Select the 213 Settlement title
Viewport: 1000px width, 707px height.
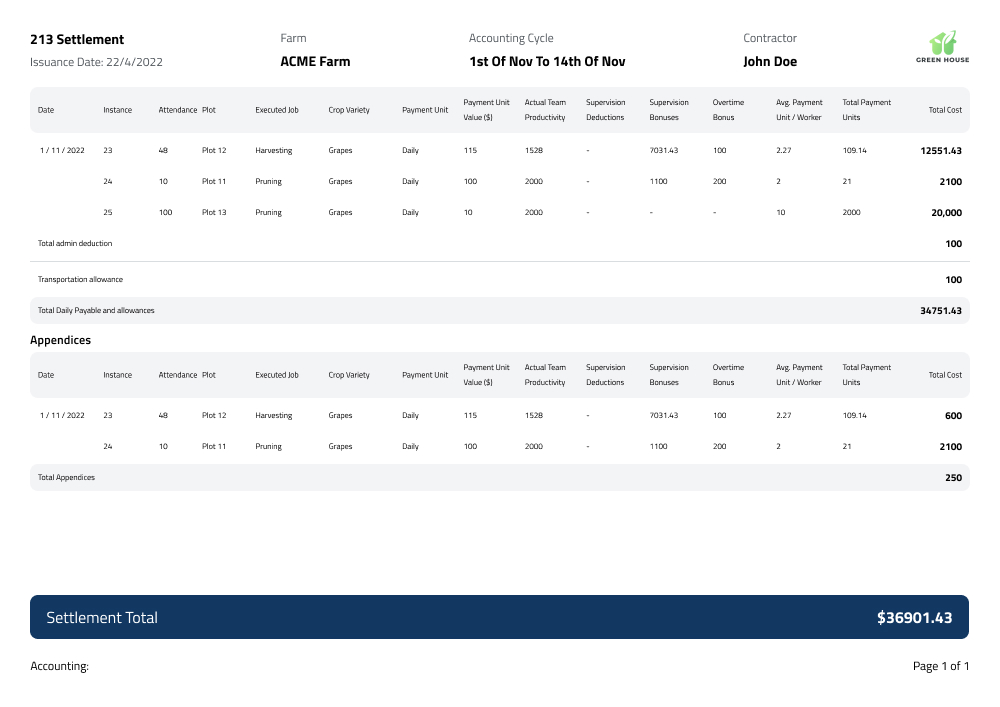[77, 40]
